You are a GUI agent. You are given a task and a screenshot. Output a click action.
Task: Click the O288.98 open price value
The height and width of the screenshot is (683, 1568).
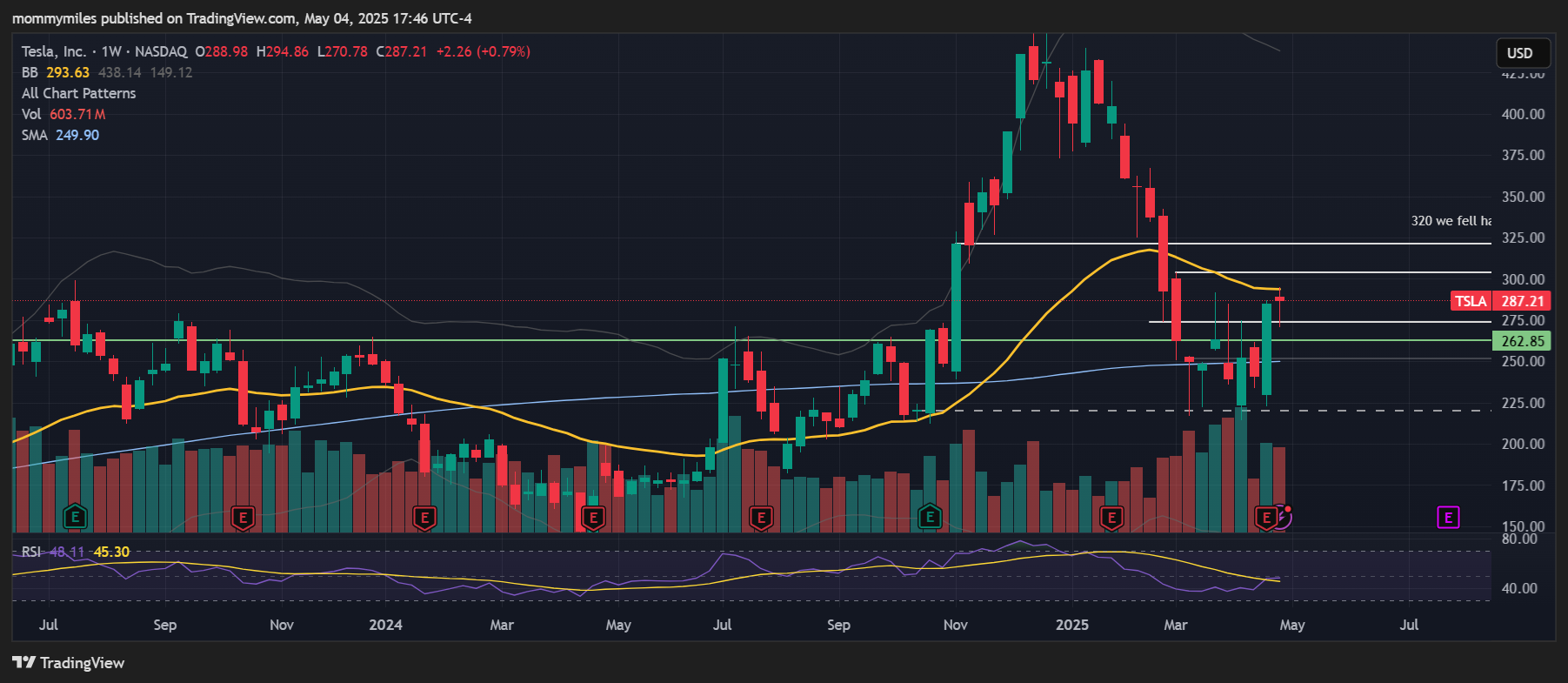[222, 51]
